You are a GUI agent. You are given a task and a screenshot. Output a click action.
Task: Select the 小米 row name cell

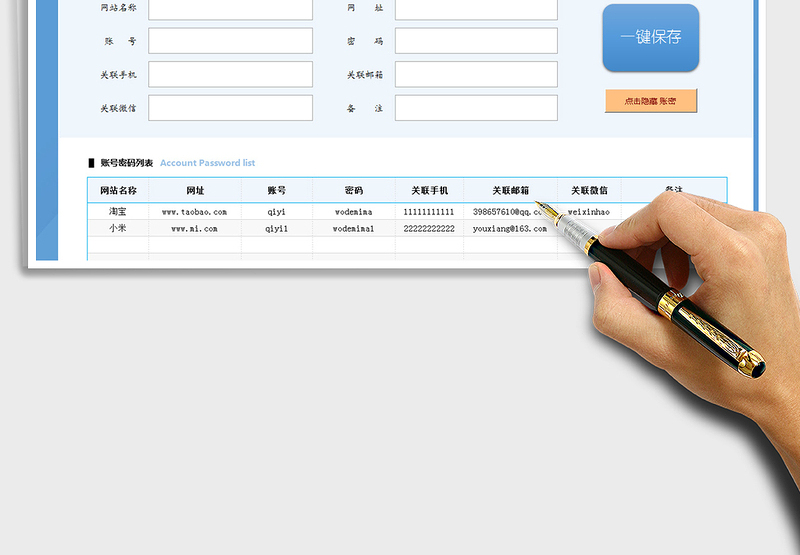click(118, 229)
